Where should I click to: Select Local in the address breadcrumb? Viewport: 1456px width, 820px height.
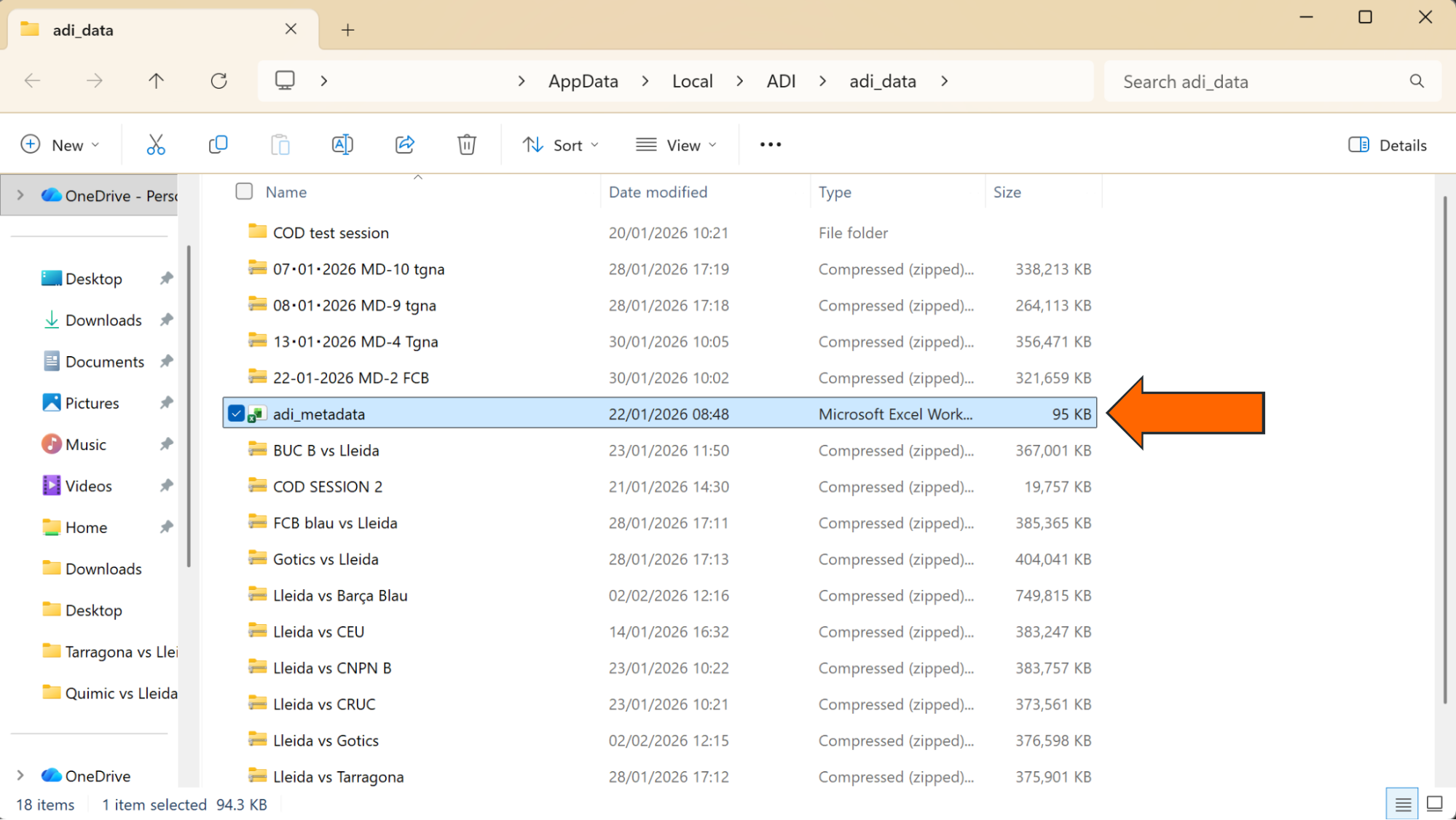point(693,81)
